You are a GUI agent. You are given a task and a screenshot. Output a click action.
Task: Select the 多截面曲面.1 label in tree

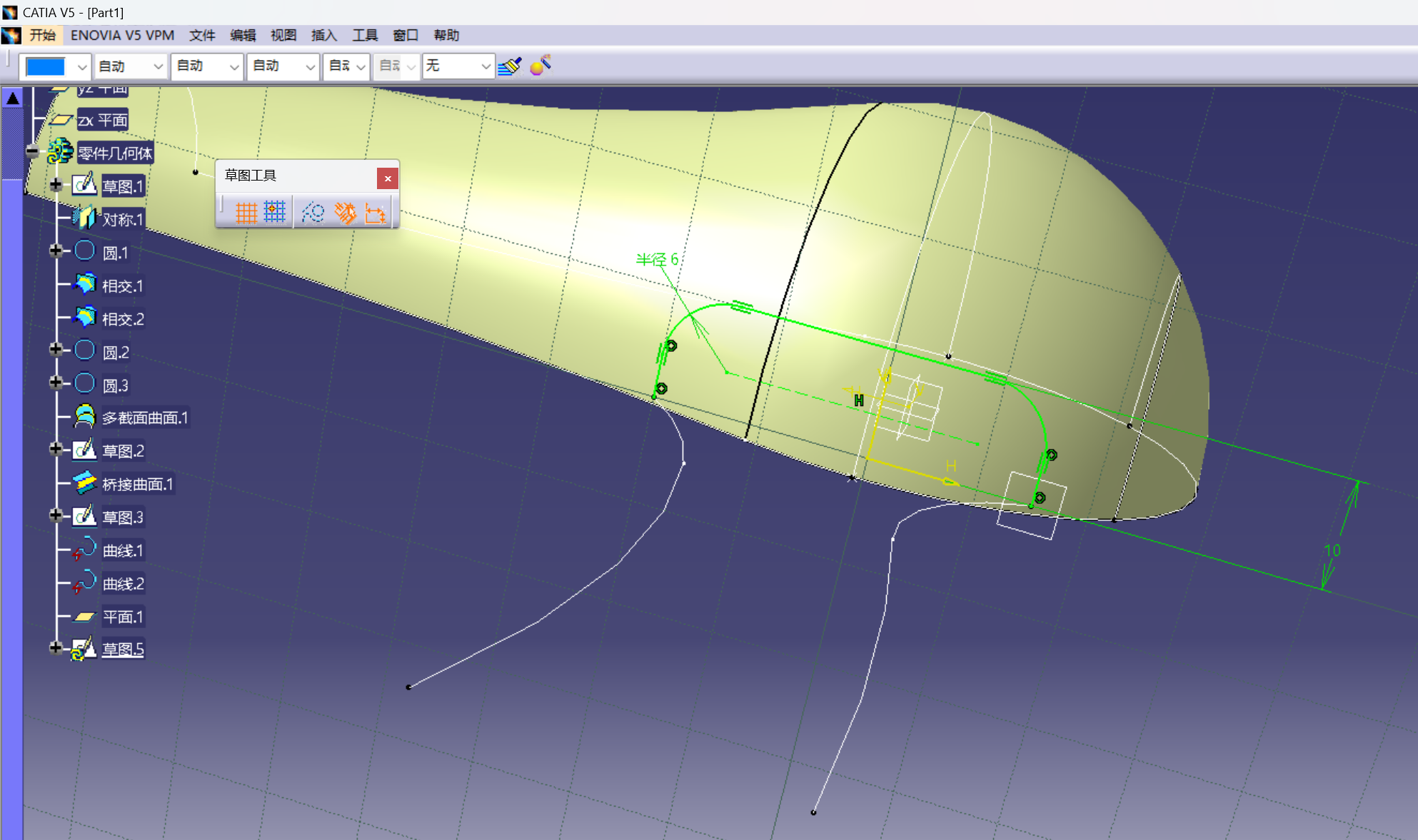(145, 418)
